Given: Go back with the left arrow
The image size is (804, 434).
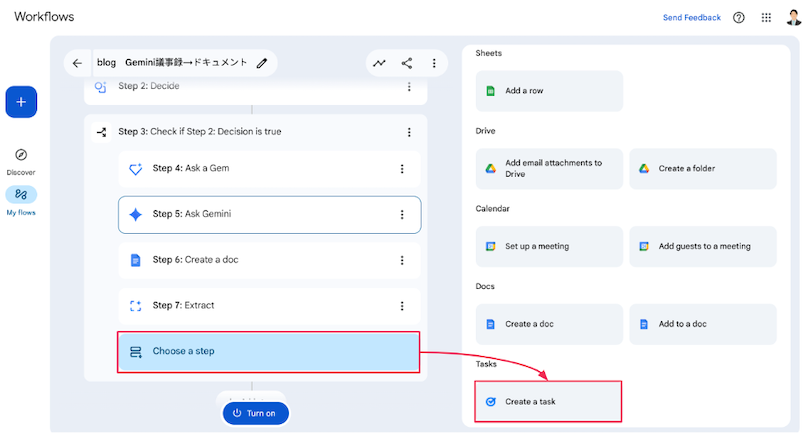Looking at the screenshot, I should click(77, 63).
